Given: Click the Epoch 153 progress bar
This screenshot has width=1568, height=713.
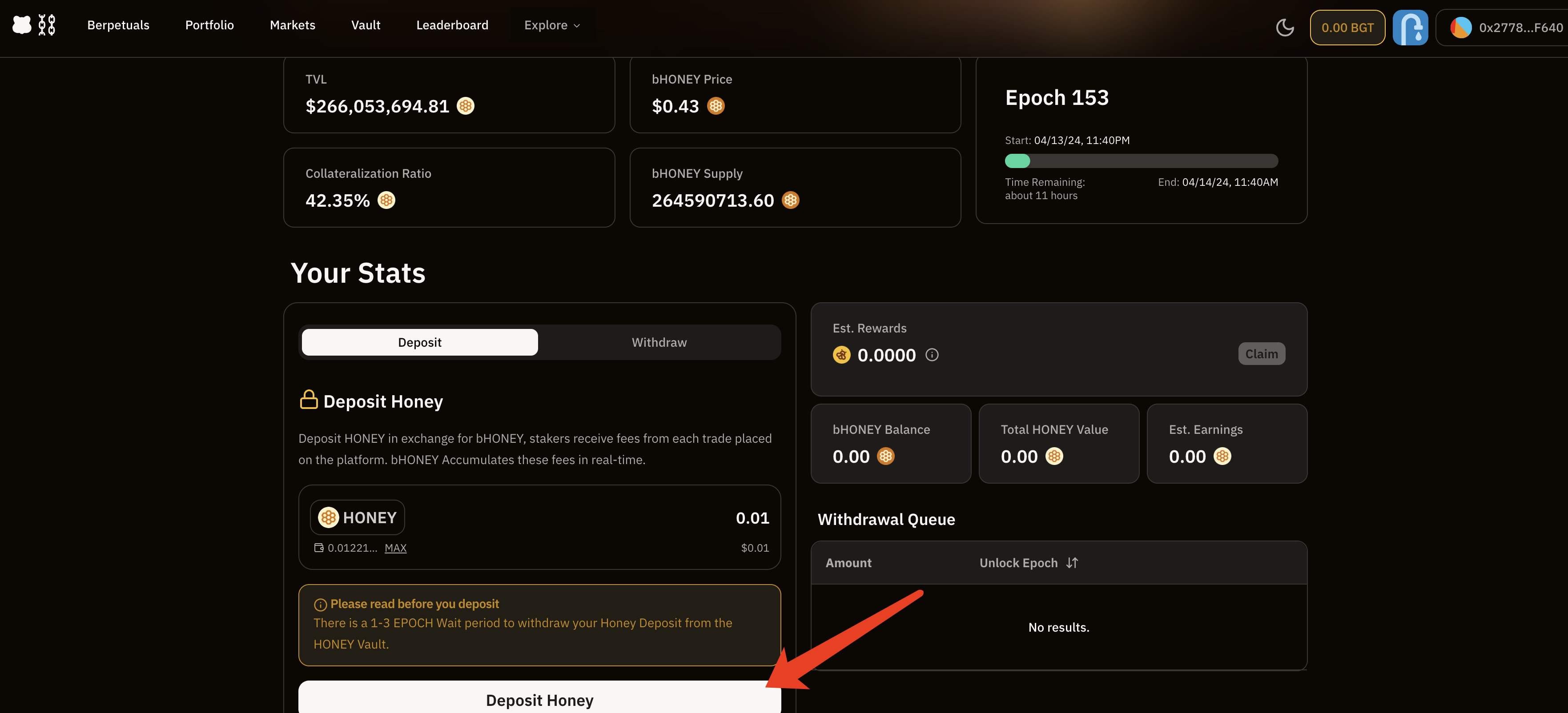Looking at the screenshot, I should (x=1141, y=161).
